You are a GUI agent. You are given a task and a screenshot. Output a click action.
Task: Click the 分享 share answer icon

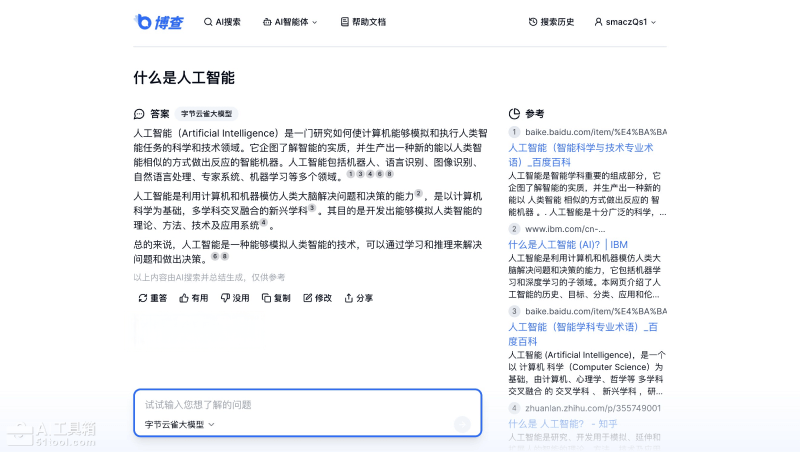pyautogui.click(x=349, y=298)
